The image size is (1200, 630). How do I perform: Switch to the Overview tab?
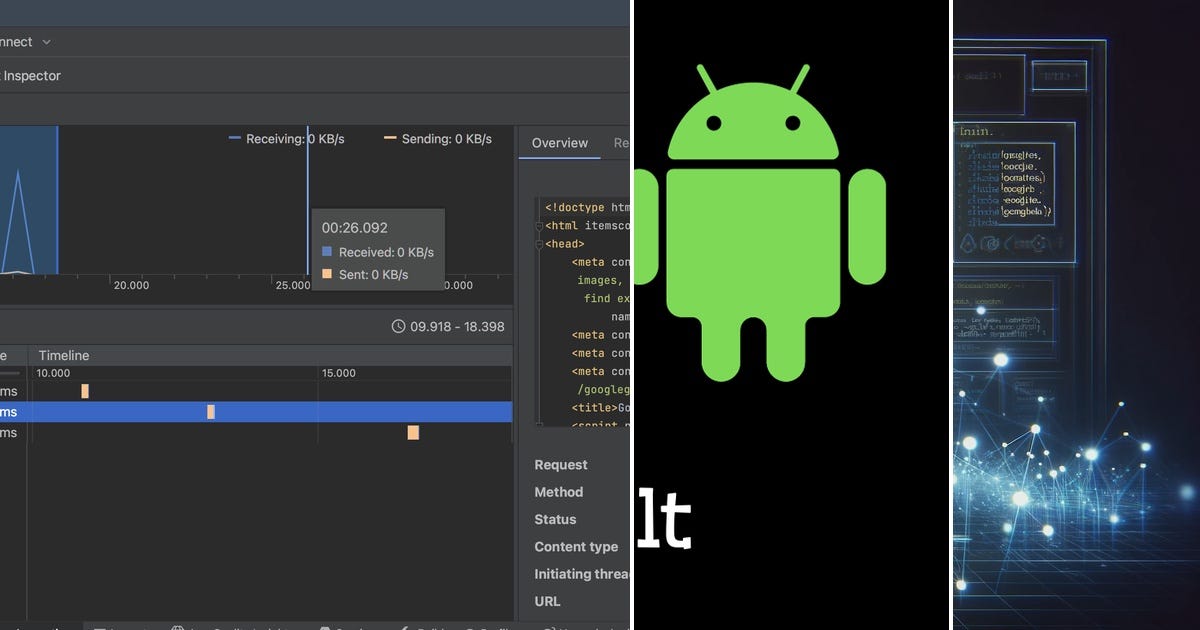tap(558, 143)
